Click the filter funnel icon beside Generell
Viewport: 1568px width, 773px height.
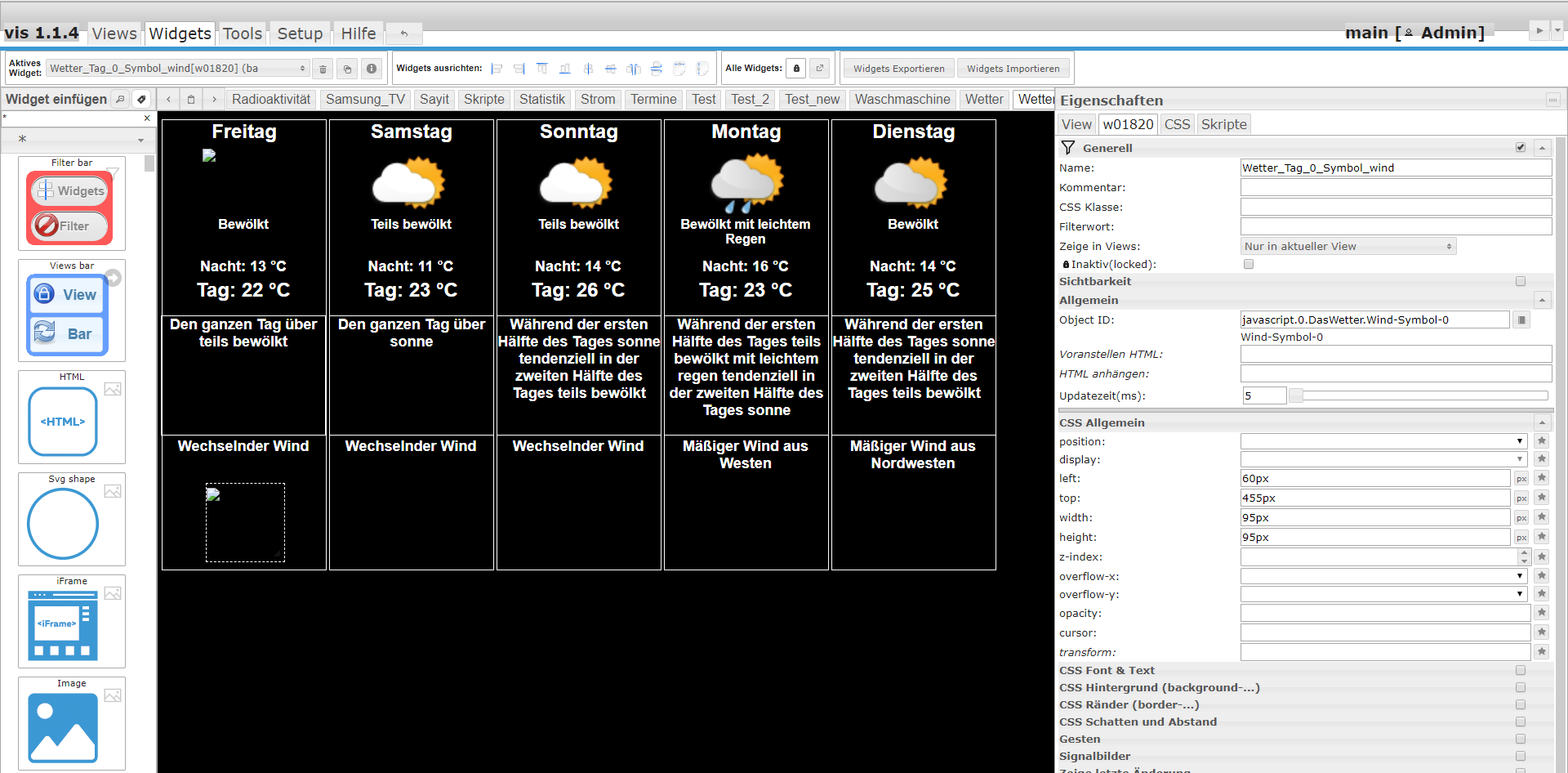pos(1067,148)
